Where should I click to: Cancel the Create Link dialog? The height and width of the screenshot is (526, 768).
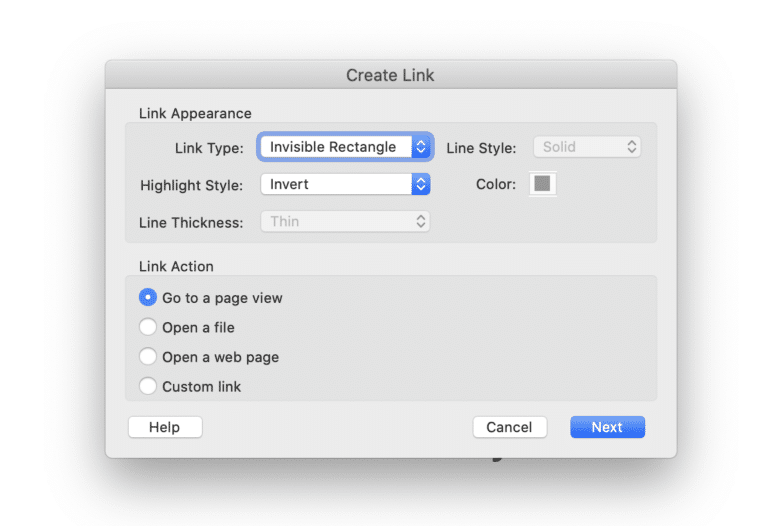coord(509,427)
